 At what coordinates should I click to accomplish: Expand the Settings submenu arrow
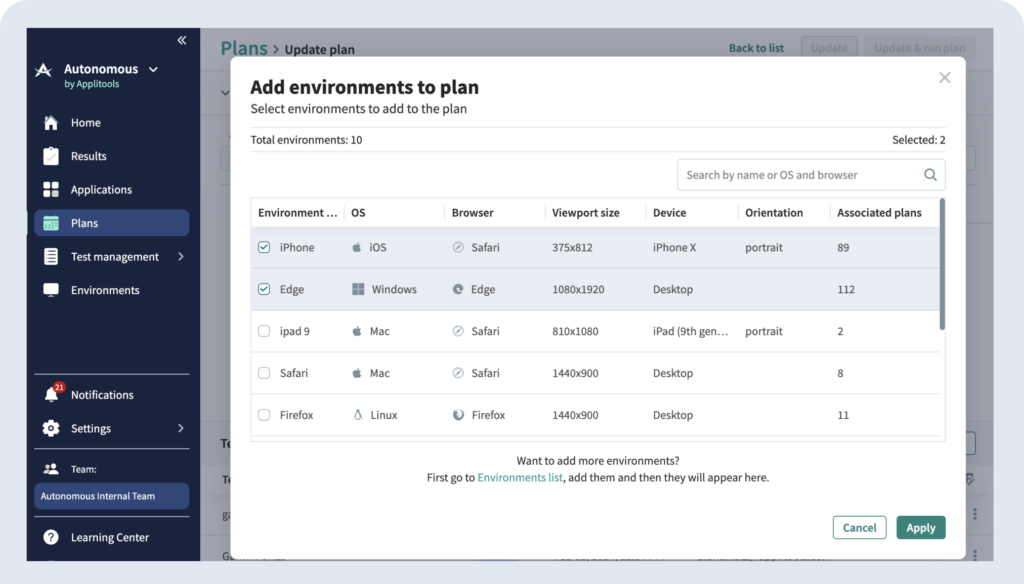[181, 428]
